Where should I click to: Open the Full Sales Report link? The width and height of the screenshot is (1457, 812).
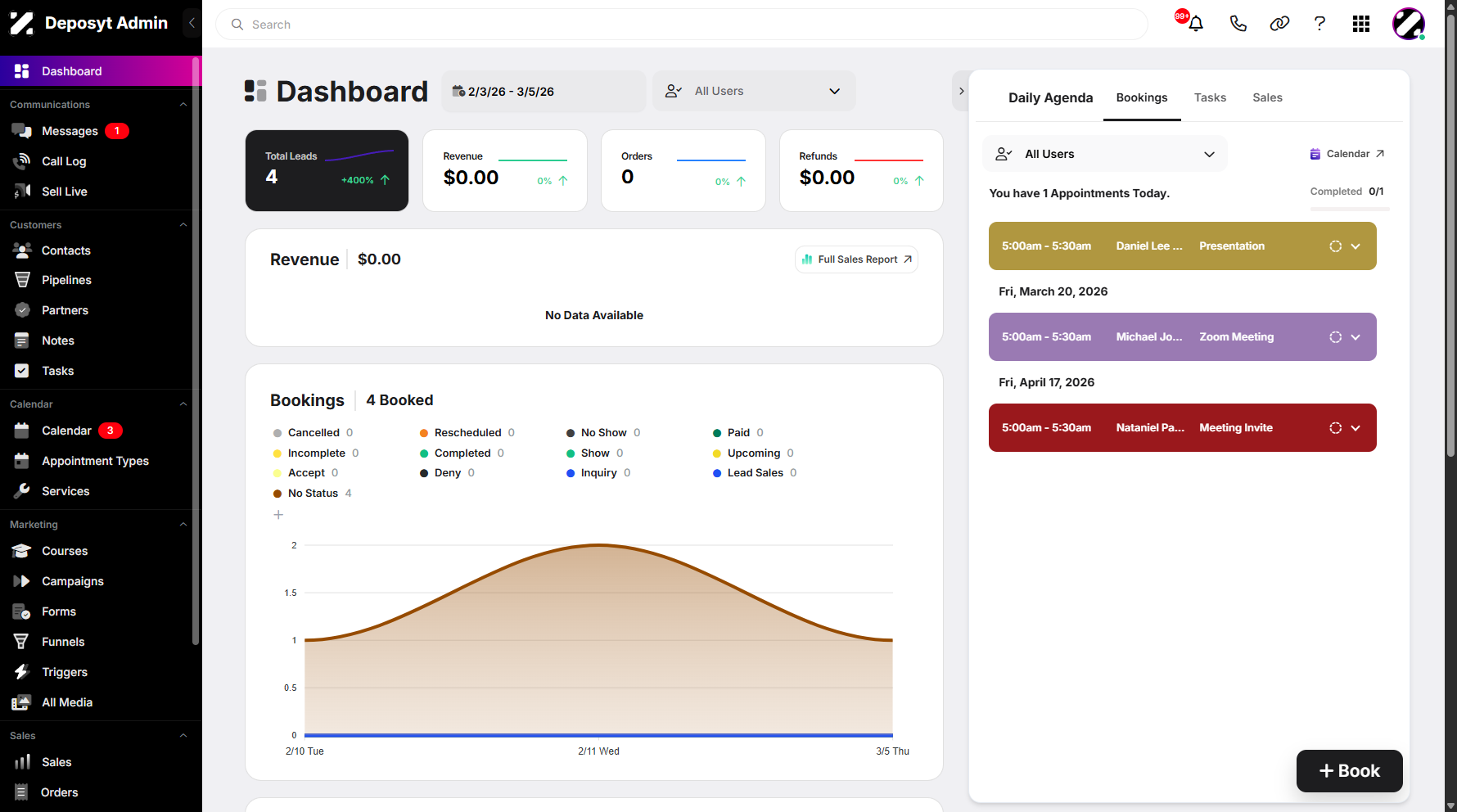856,259
